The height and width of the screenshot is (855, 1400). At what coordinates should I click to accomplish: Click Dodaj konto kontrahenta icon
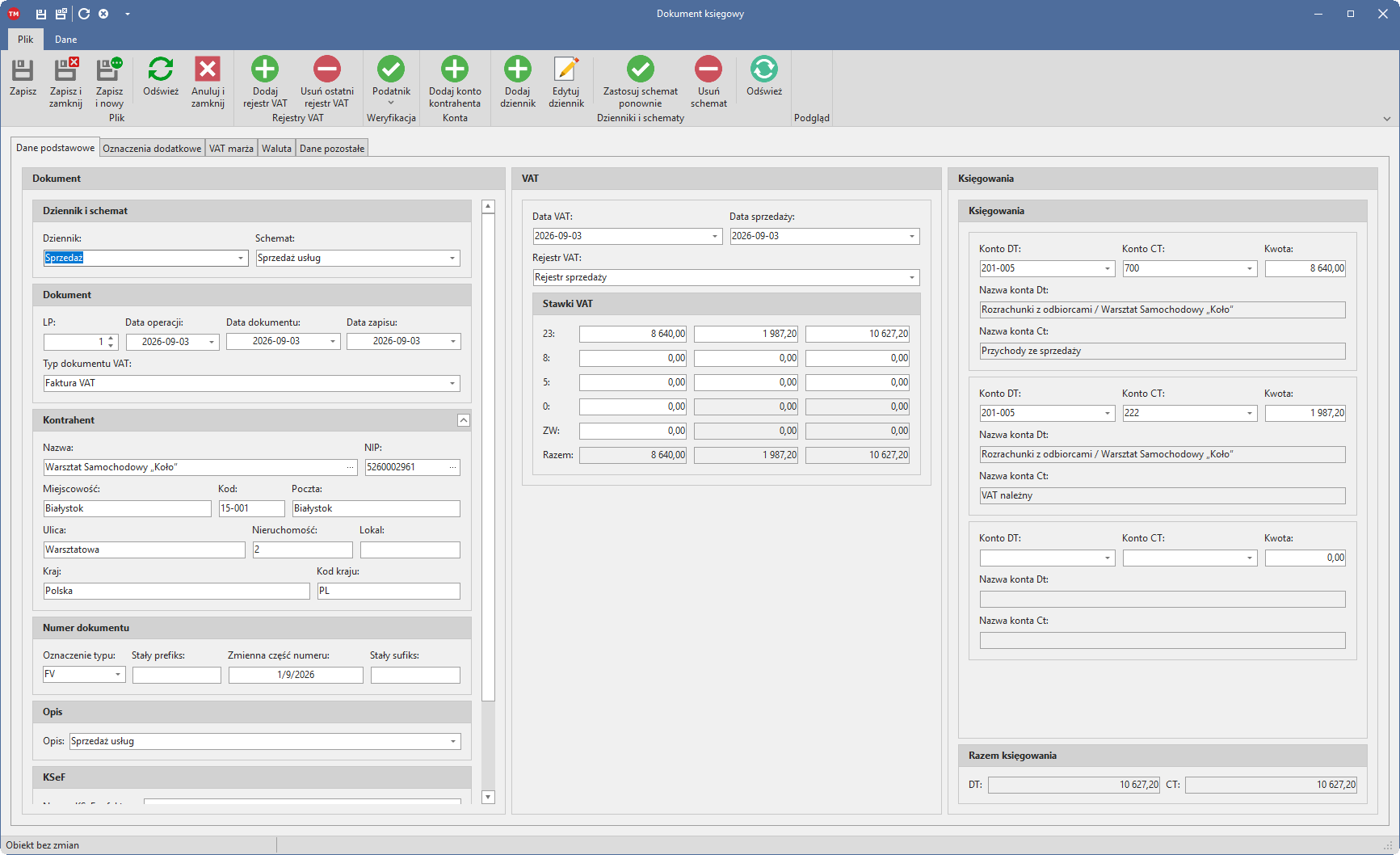[455, 69]
